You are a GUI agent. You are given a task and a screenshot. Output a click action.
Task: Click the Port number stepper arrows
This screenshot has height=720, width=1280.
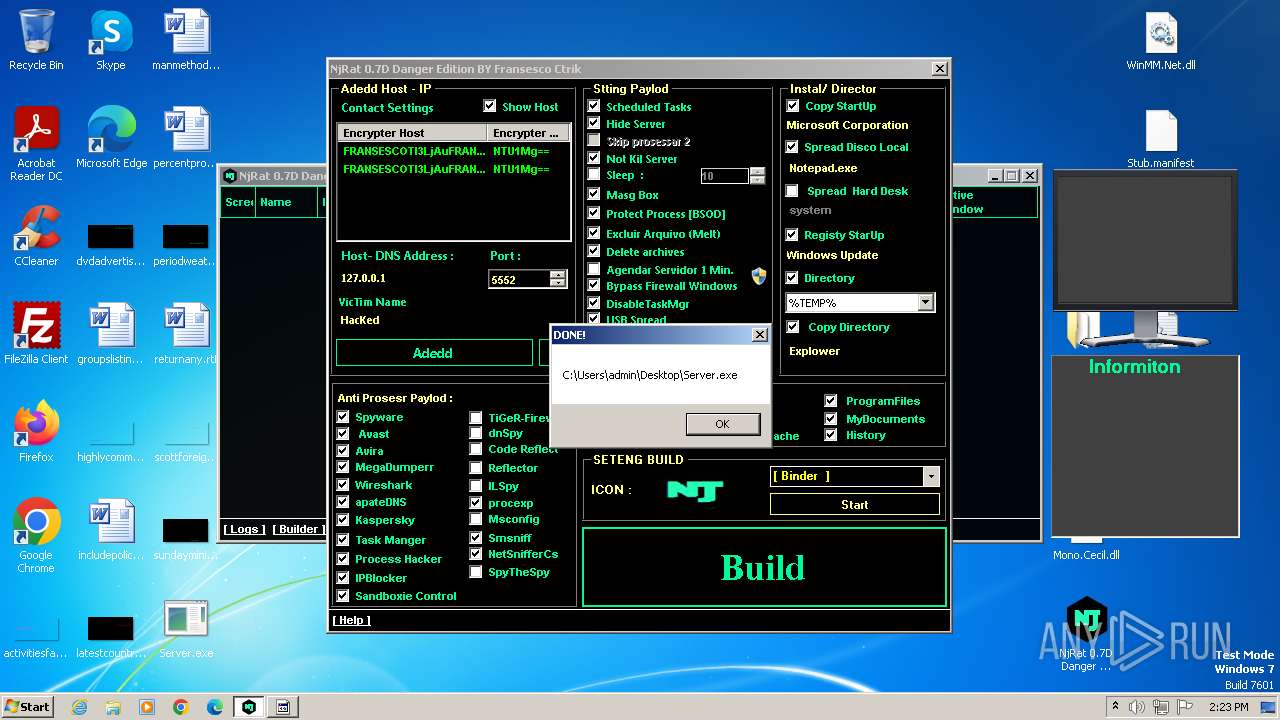(x=558, y=279)
